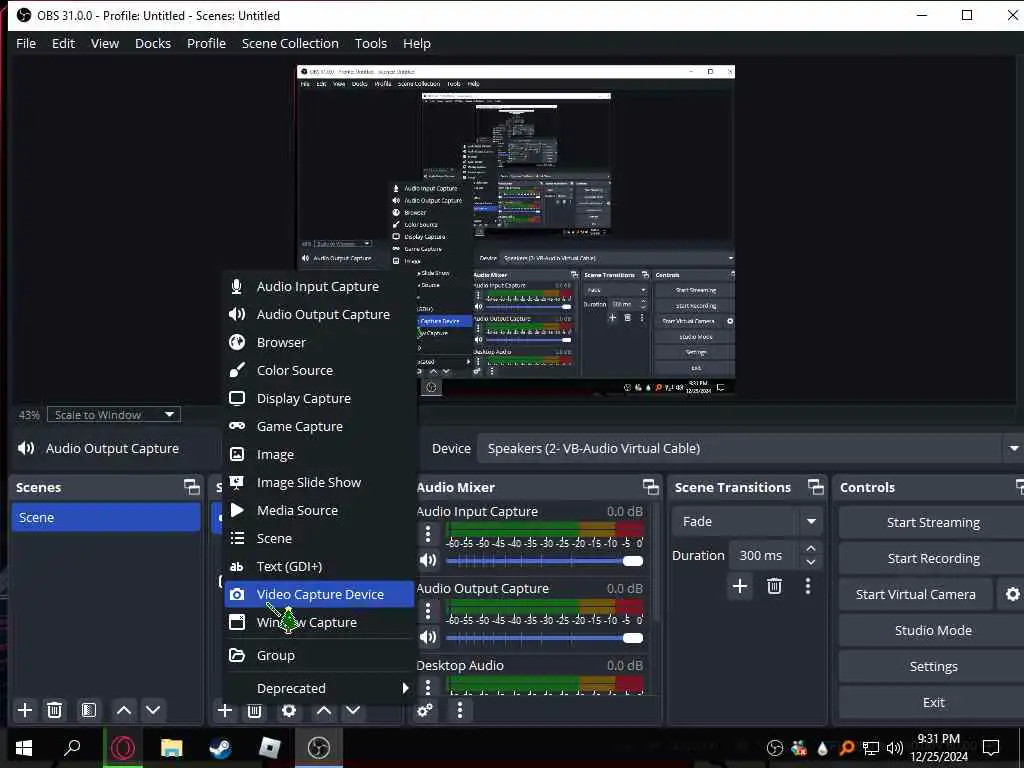
Task: Pick Color Source from menu
Action: (x=319, y=370)
